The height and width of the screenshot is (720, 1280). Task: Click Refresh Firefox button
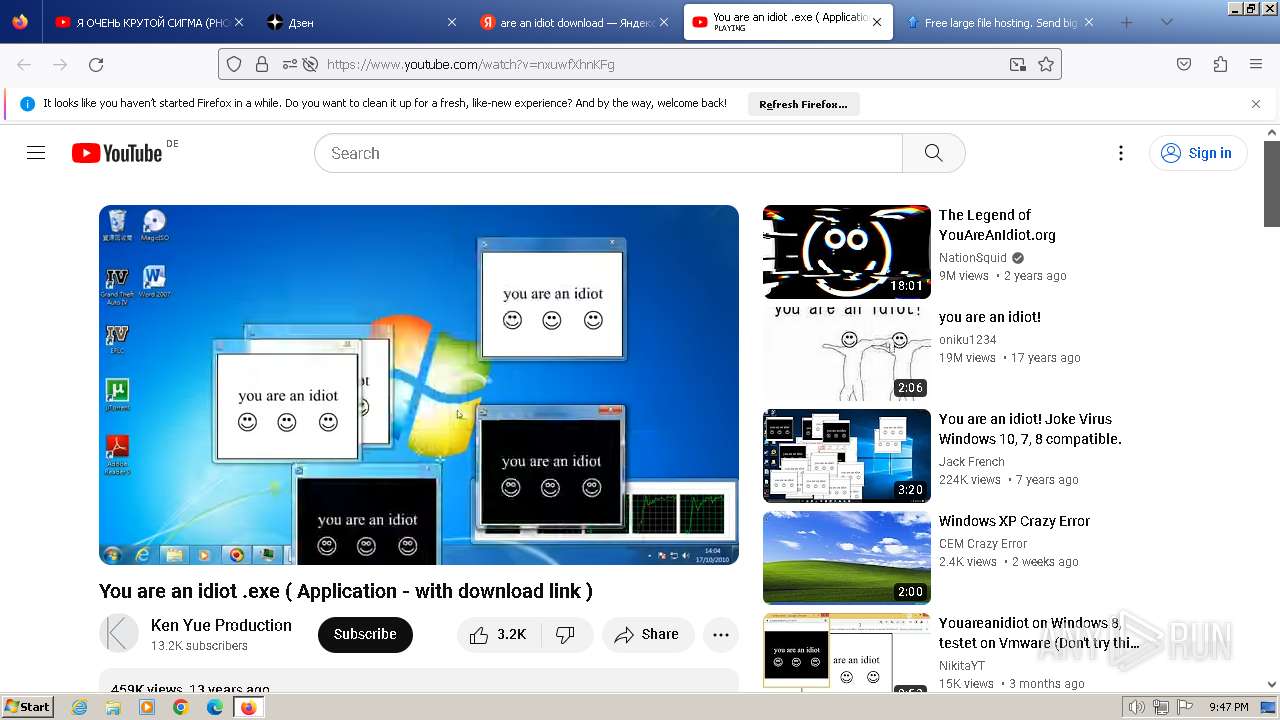coord(803,104)
